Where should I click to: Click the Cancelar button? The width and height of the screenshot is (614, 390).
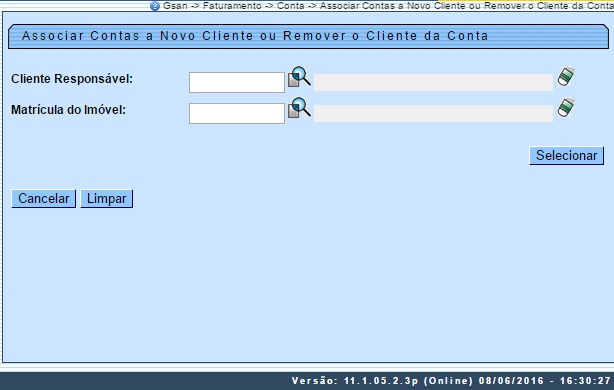pos(43,199)
